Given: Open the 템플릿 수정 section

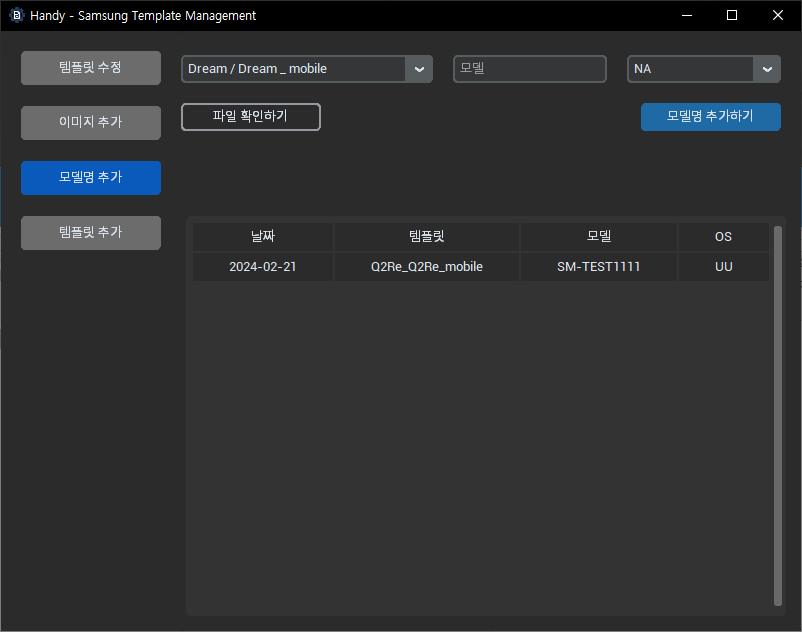Looking at the screenshot, I should 91,67.
